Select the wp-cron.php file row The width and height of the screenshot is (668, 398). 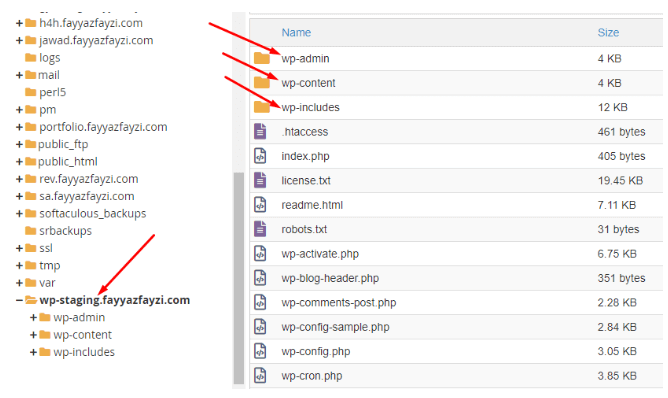point(456,376)
